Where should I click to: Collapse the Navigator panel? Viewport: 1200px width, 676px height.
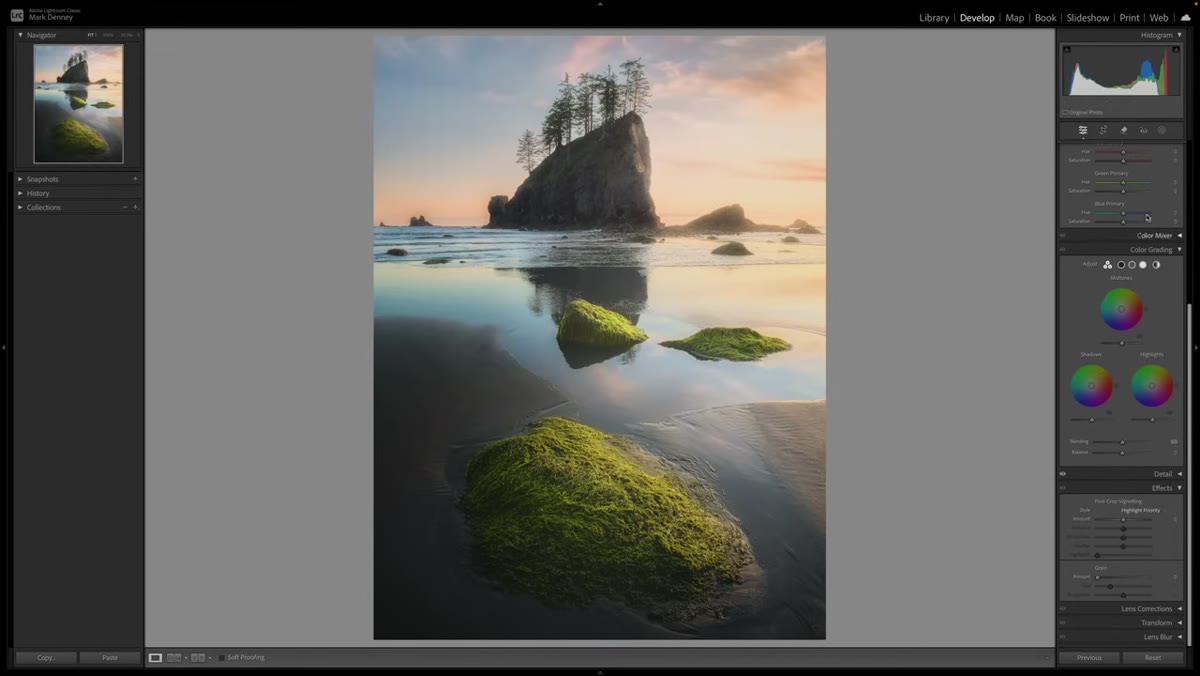pyautogui.click(x=20, y=35)
